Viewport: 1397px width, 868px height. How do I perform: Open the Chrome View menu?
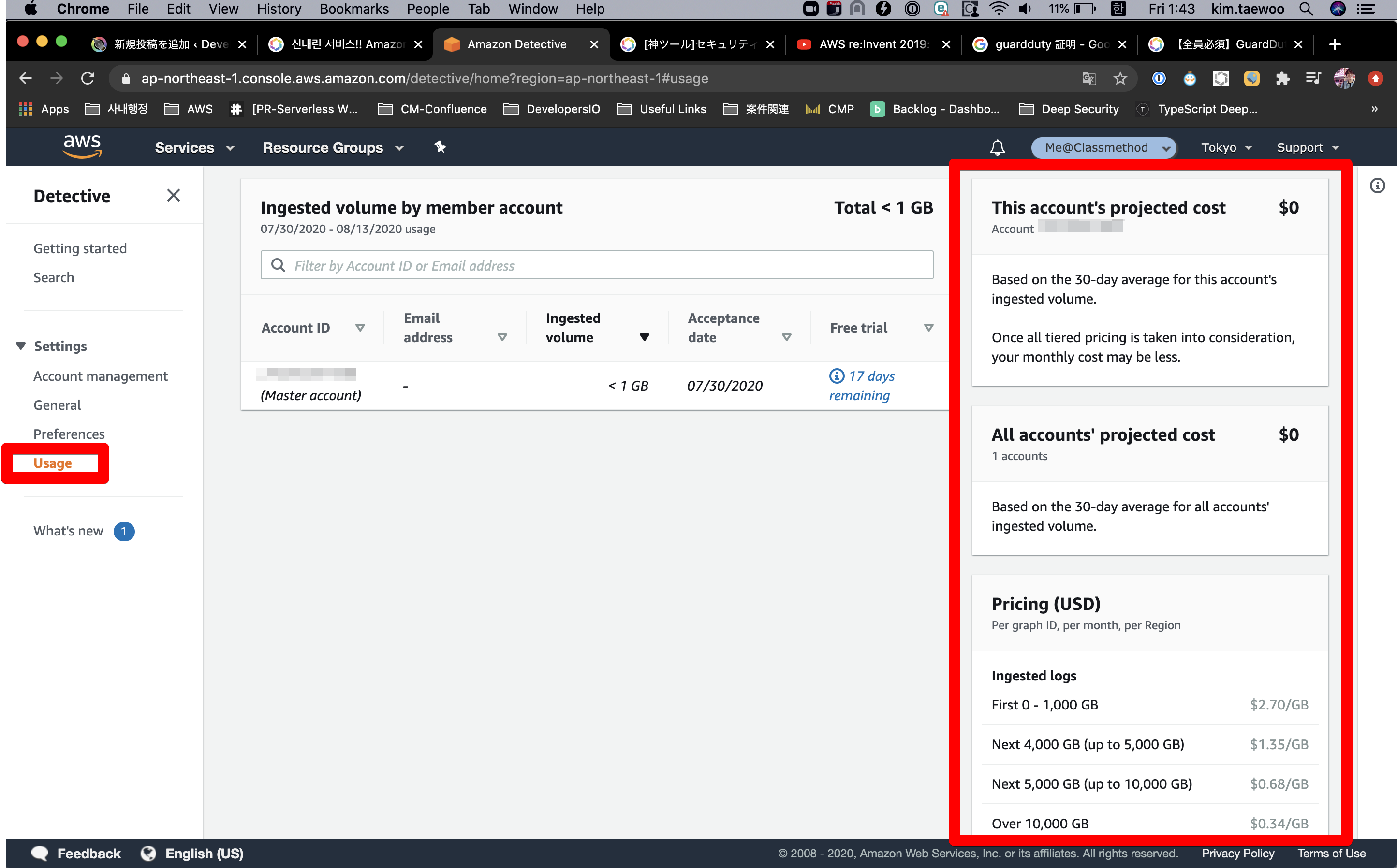(x=223, y=9)
